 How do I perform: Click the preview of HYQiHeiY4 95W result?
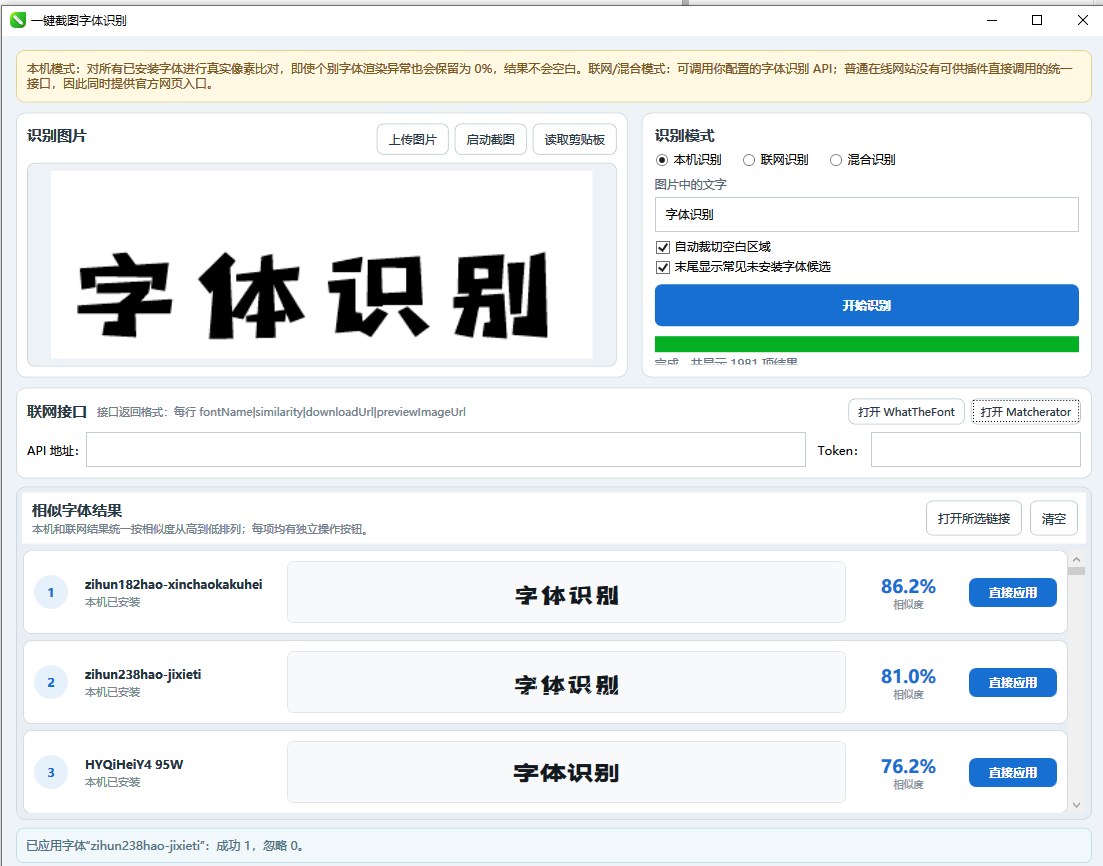(x=566, y=772)
